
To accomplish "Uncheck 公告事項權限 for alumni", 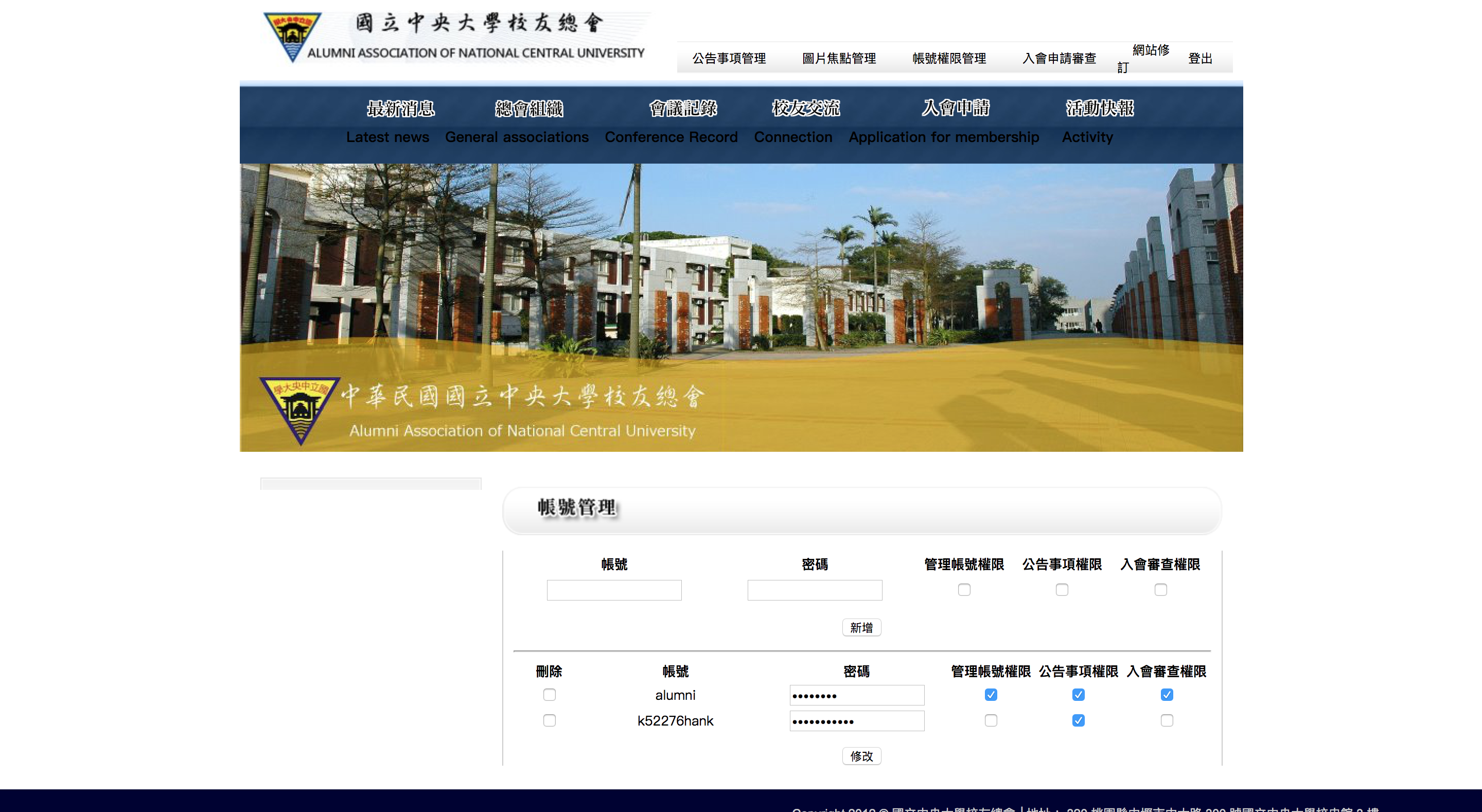I will pos(1079,695).
